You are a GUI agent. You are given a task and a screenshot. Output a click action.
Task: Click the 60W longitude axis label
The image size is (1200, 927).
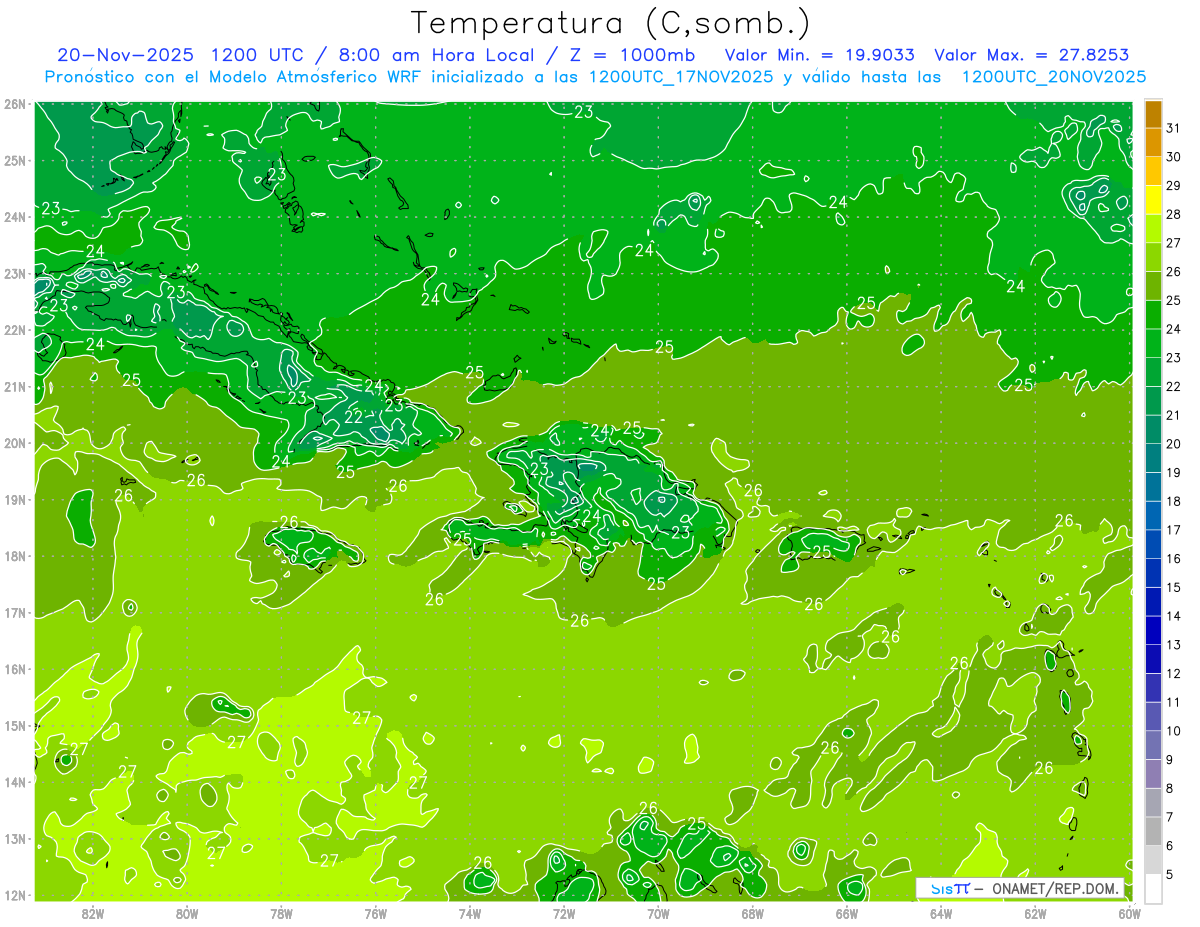pos(1130,912)
